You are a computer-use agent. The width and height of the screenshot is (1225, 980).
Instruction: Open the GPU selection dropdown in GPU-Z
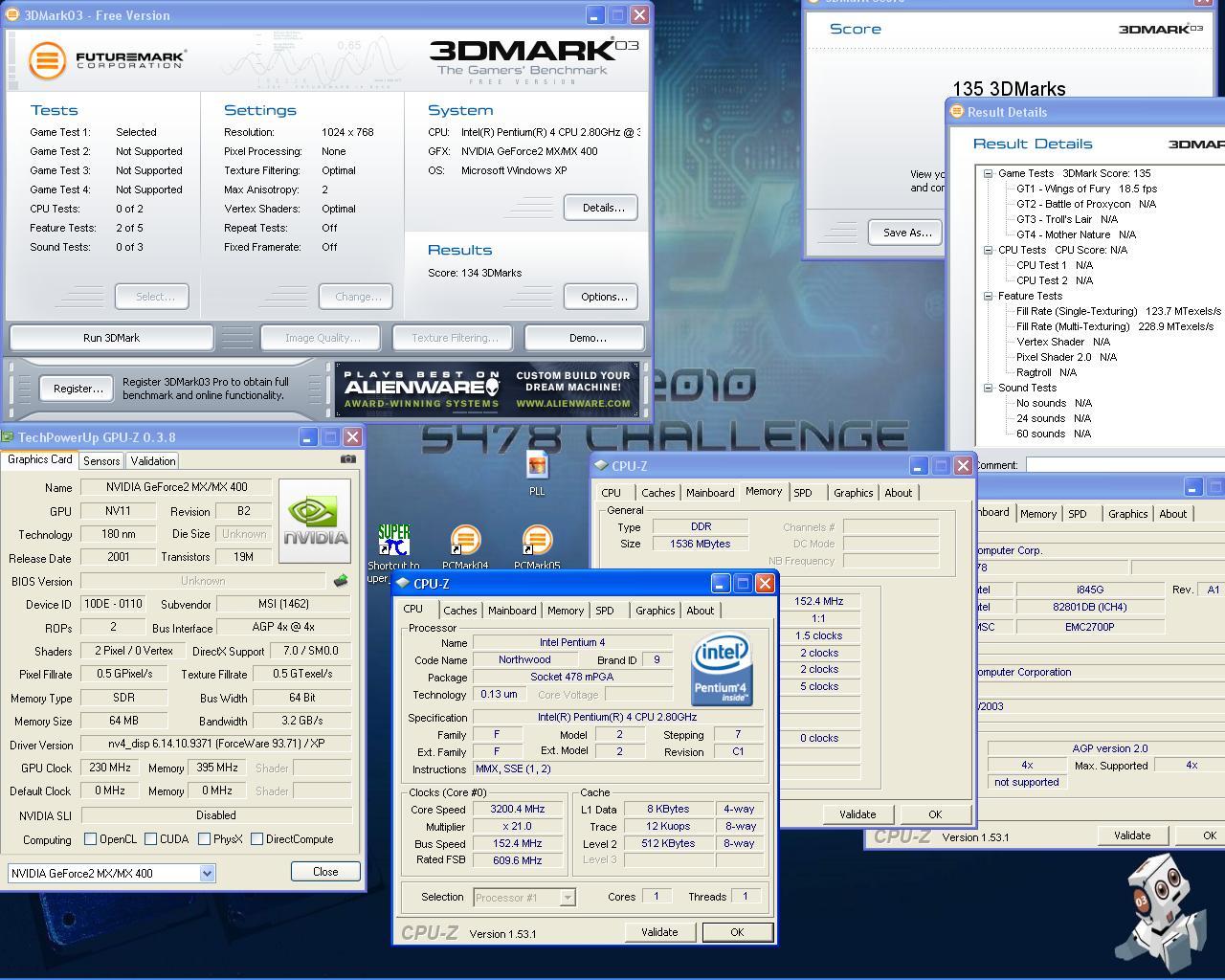coord(207,873)
